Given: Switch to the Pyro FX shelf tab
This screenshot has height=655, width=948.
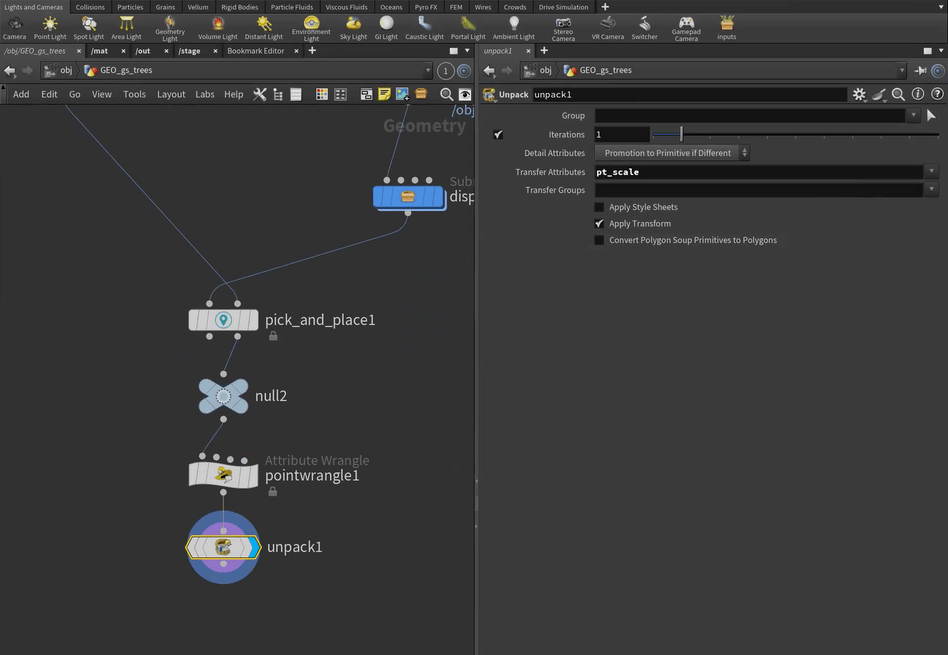Looking at the screenshot, I should tap(425, 7).
